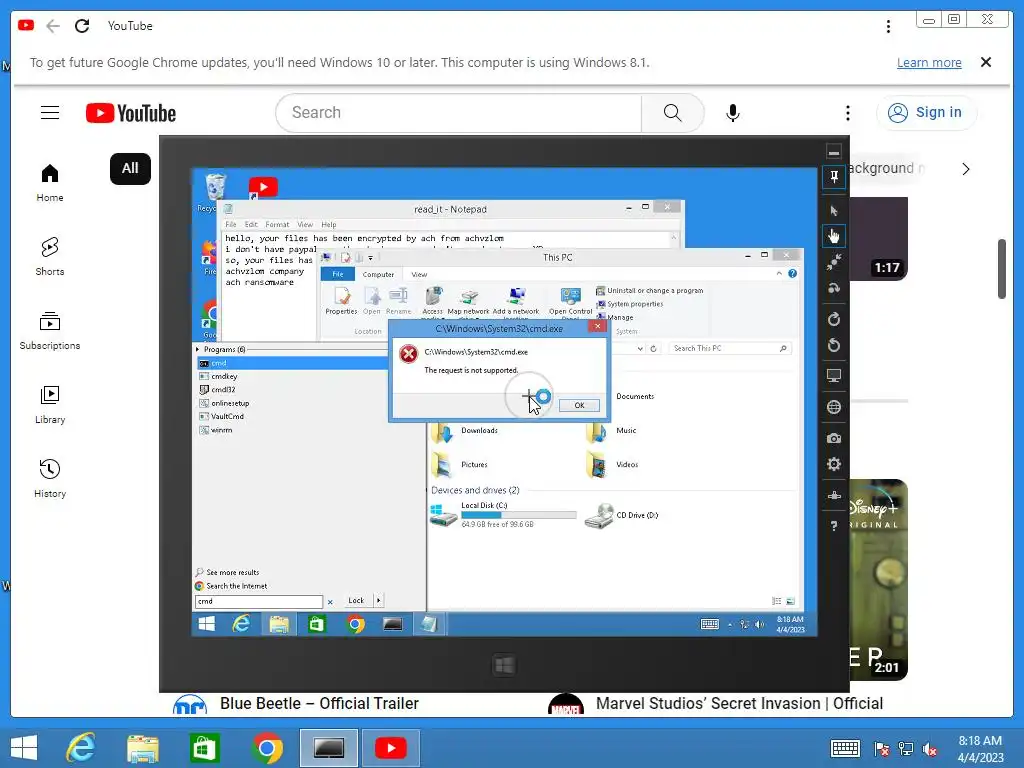
Task: Click the YouTube logo
Action: coord(131,113)
